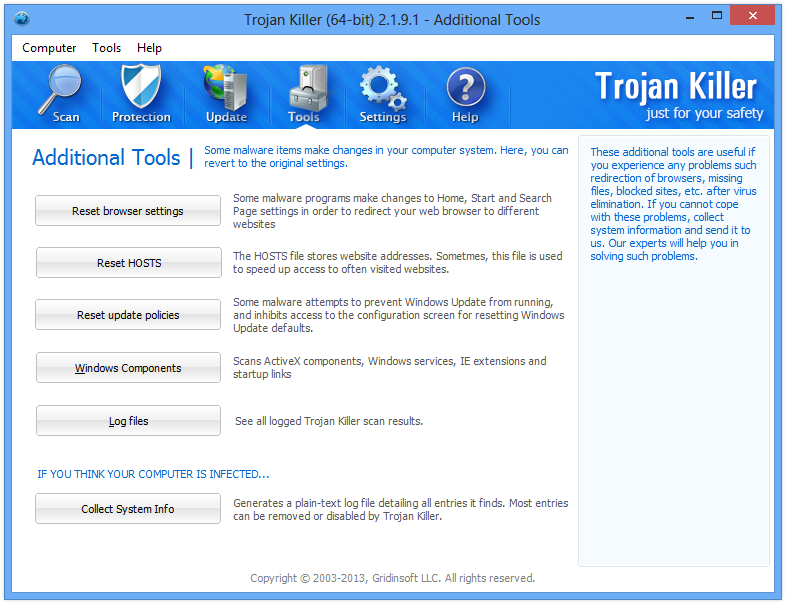This screenshot has height=604, width=786.
Task: Click 'Some malware programs make changes to Home' text
Action: (x=392, y=211)
